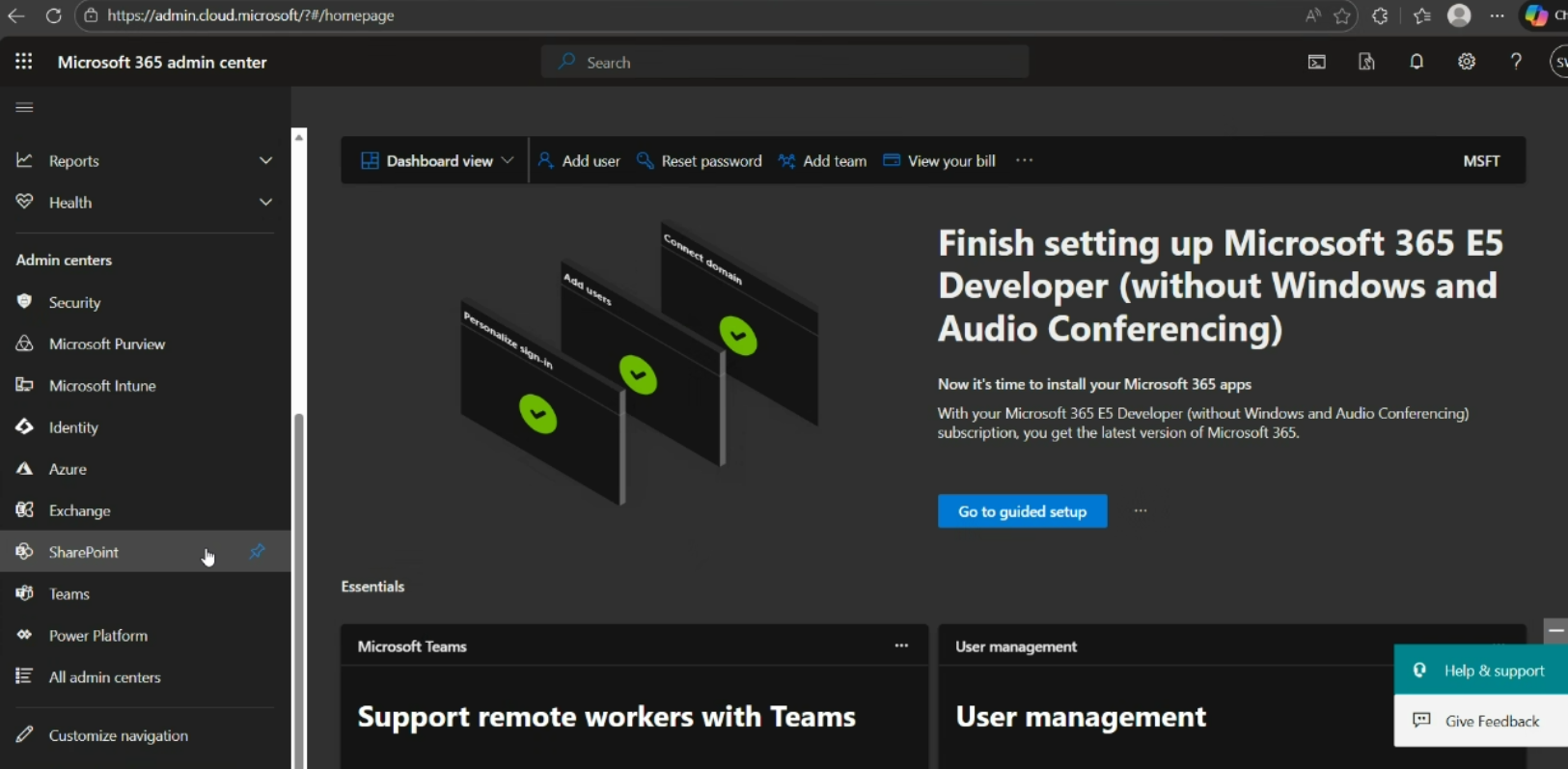The image size is (1568, 769).
Task: Open the Copilot icon in browser toolbar
Action: point(1536,15)
